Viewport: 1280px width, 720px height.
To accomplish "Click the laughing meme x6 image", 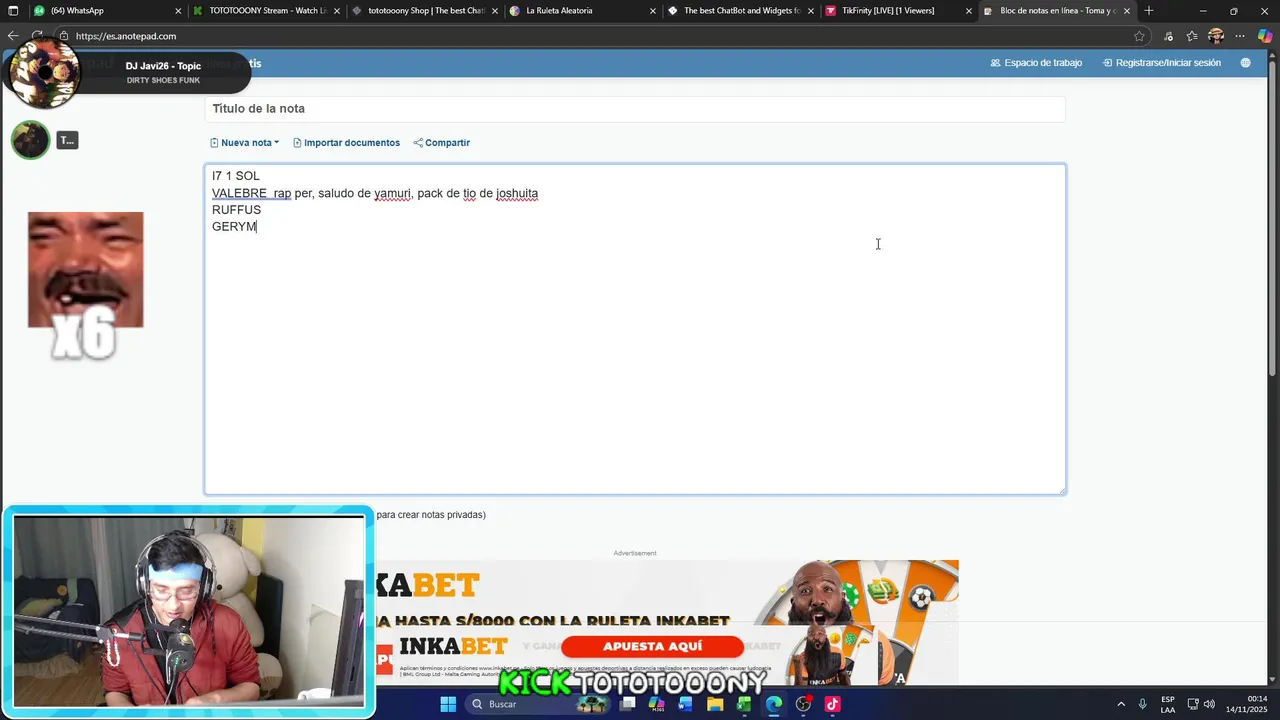I will point(86,284).
